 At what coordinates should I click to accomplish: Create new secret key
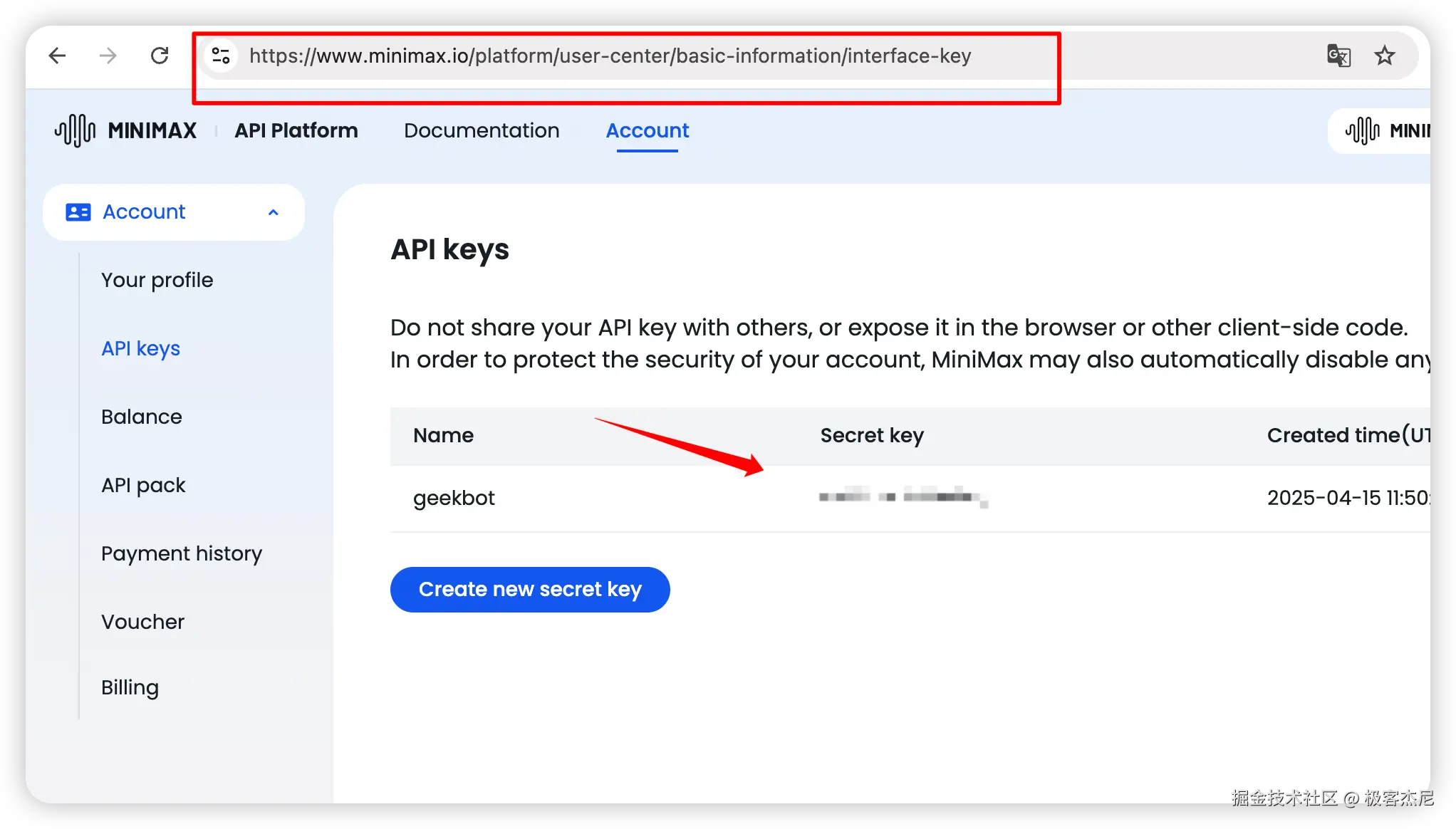[x=530, y=590]
